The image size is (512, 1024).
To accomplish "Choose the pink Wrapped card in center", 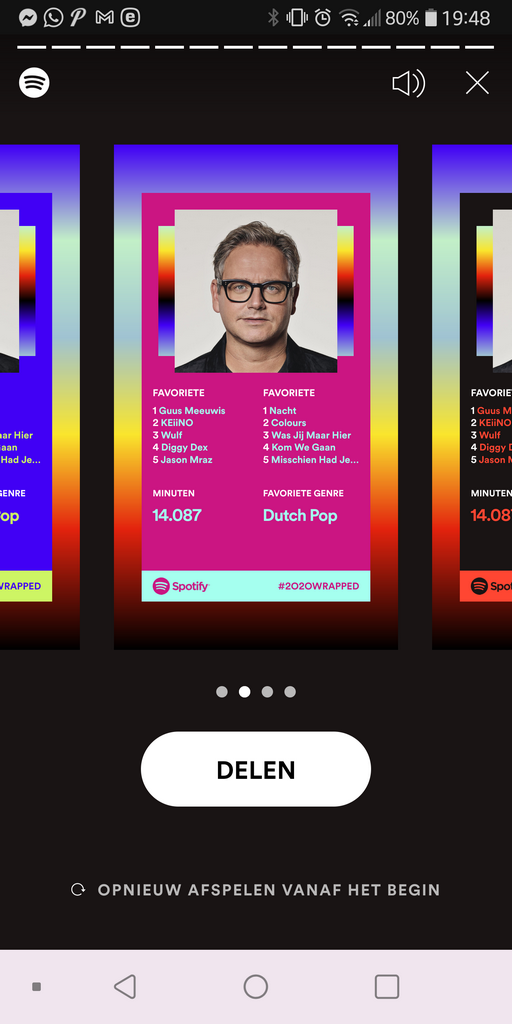I will point(256,397).
